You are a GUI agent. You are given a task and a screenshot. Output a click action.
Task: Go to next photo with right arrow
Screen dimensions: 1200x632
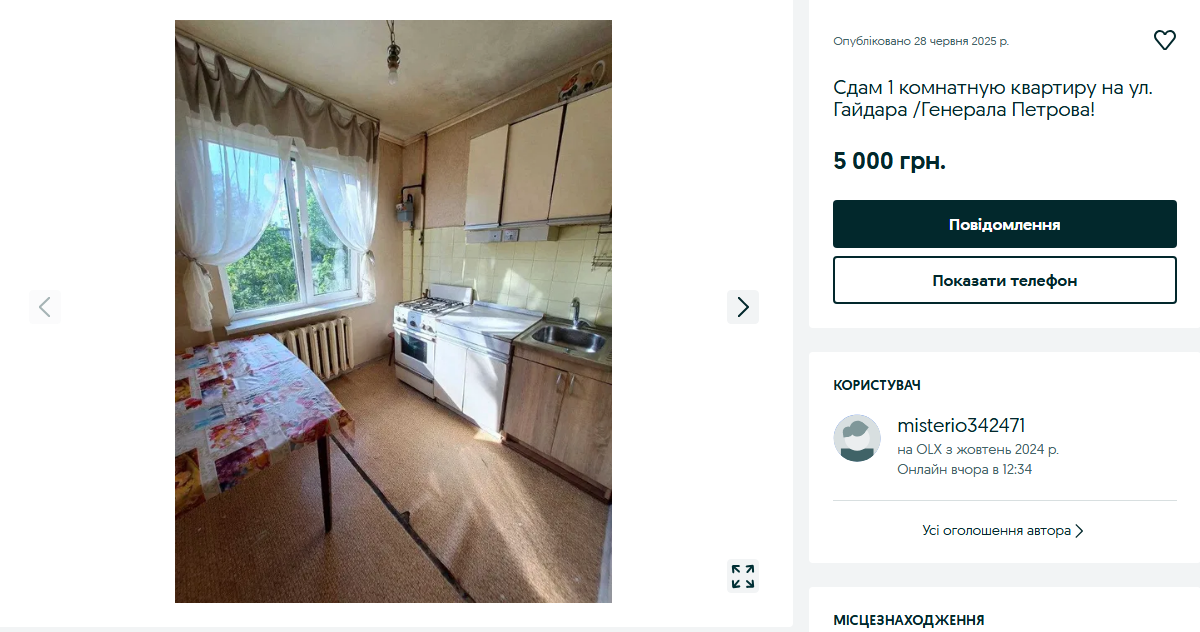click(x=743, y=307)
